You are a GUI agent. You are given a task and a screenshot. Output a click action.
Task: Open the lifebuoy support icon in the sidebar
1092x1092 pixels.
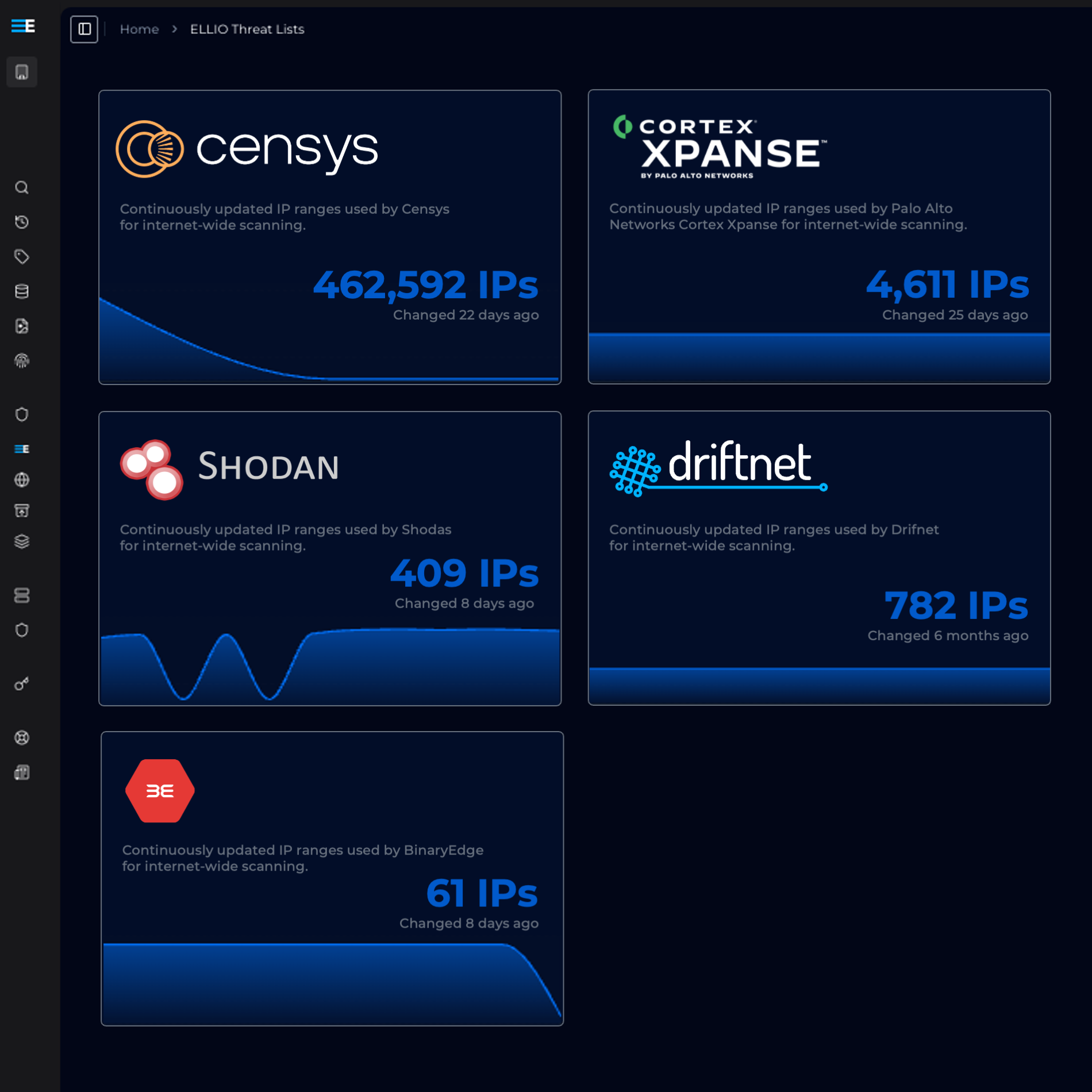(22, 737)
